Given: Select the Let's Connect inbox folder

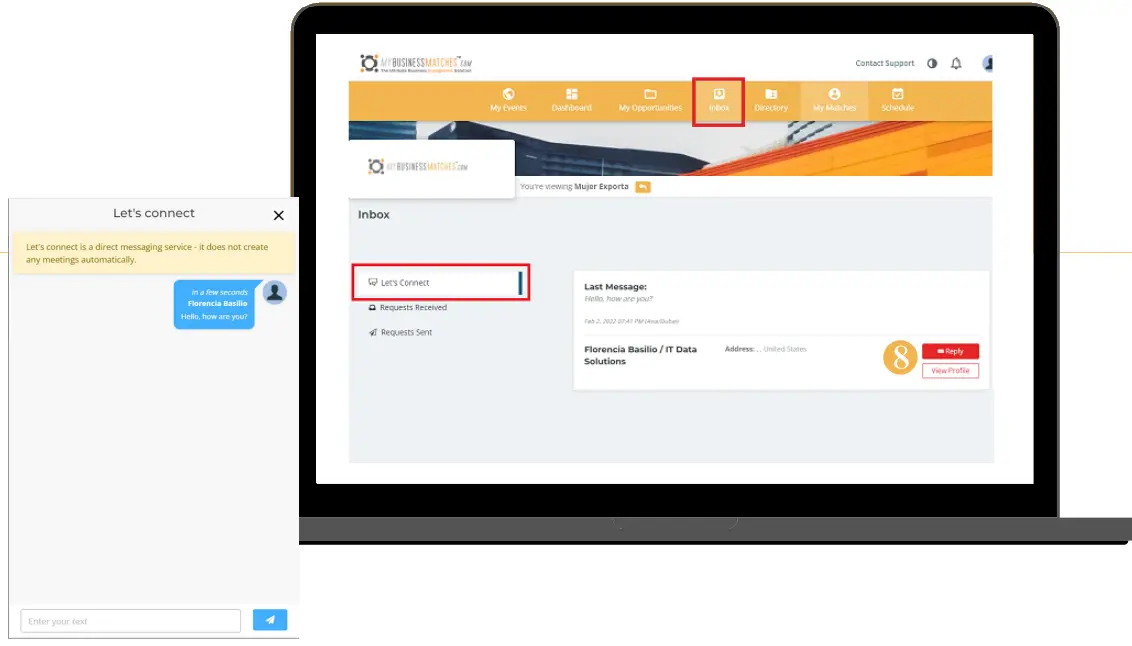Looking at the screenshot, I should (440, 282).
